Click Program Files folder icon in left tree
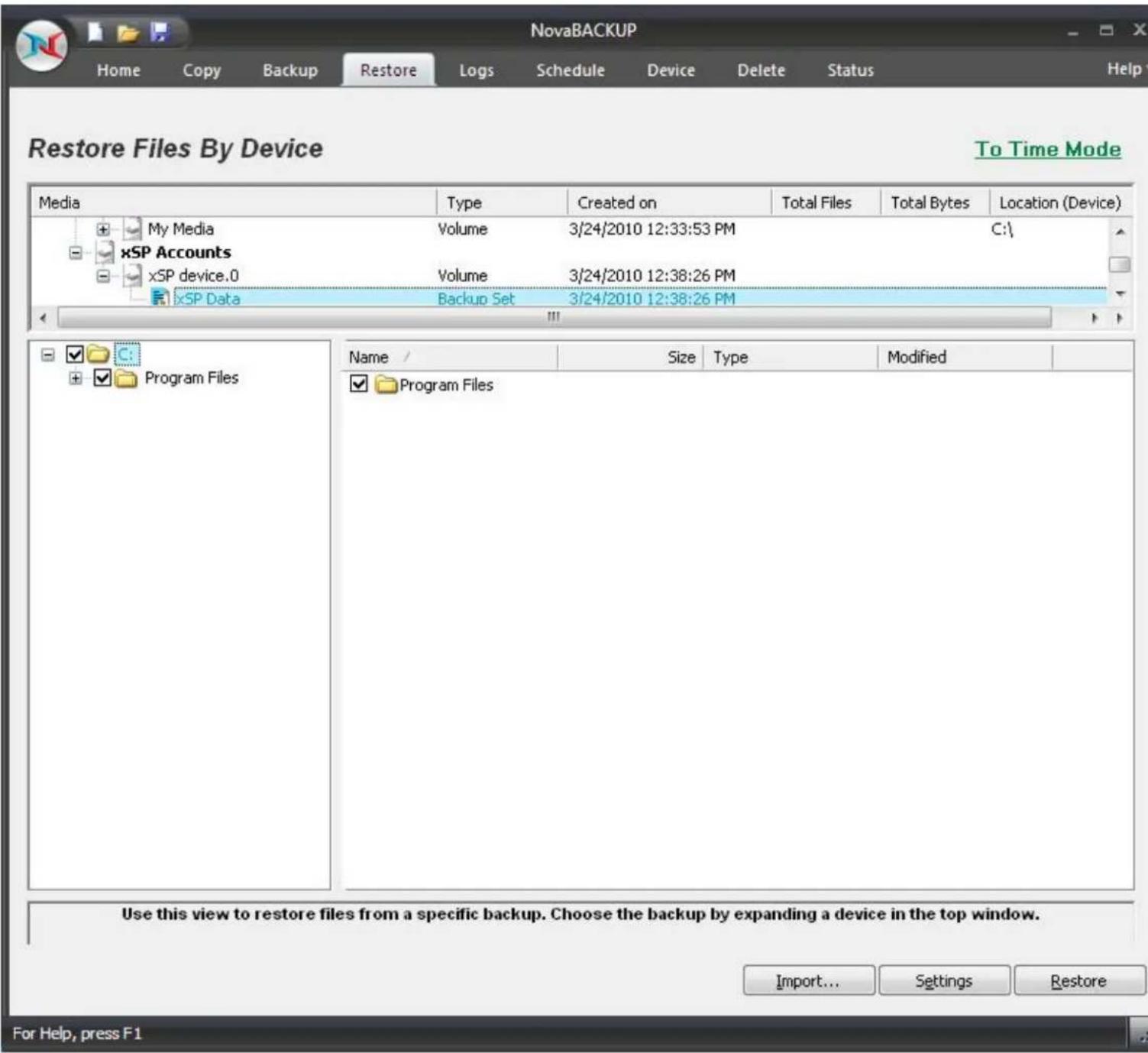The width and height of the screenshot is (1148, 1053). pos(126,378)
